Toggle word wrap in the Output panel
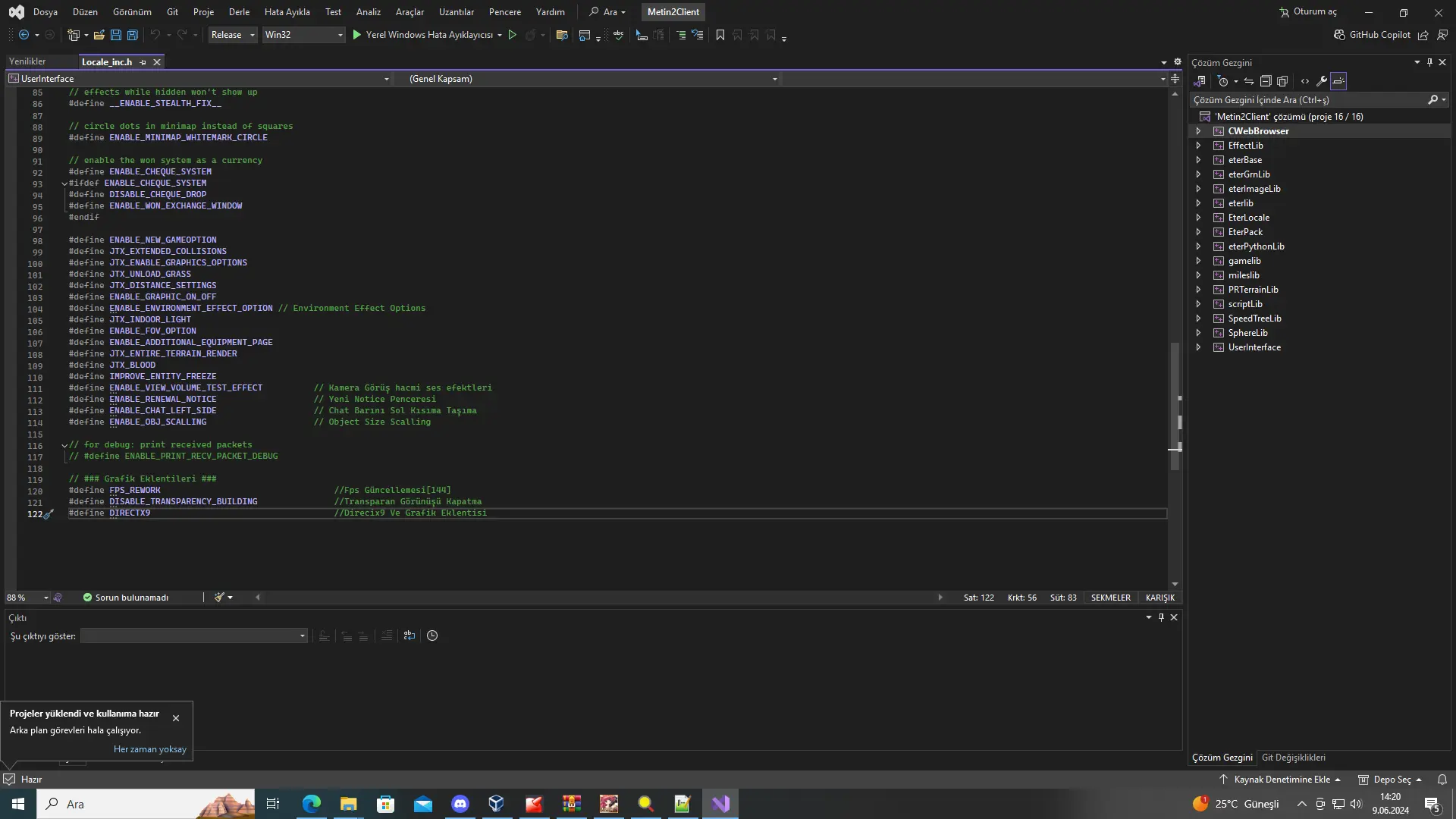The height and width of the screenshot is (819, 1456). click(409, 635)
